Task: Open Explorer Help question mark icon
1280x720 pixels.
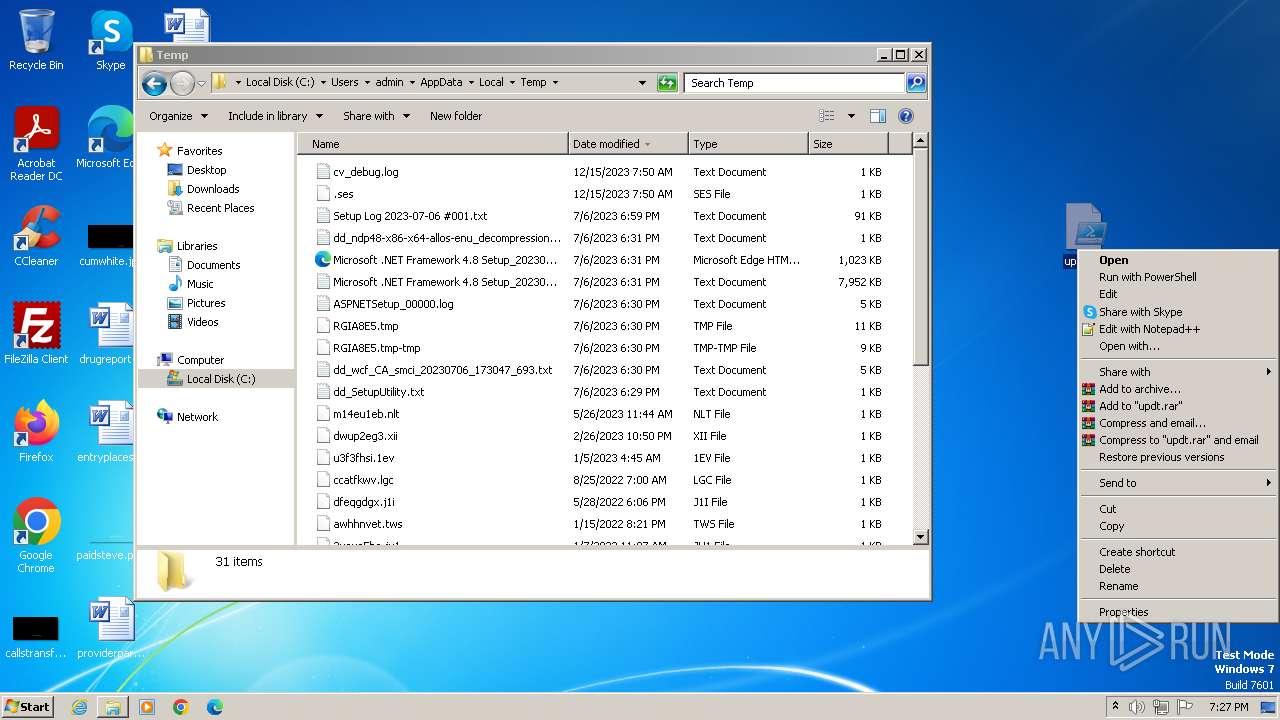Action: click(906, 116)
